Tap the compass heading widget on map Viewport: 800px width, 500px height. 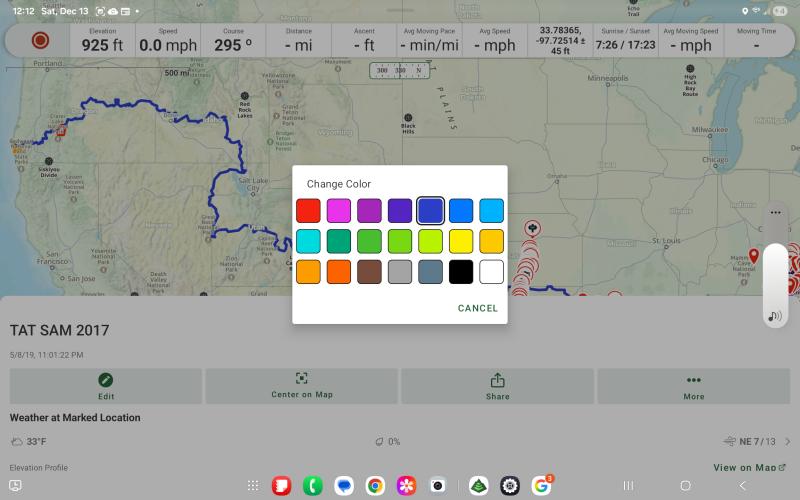(400, 70)
